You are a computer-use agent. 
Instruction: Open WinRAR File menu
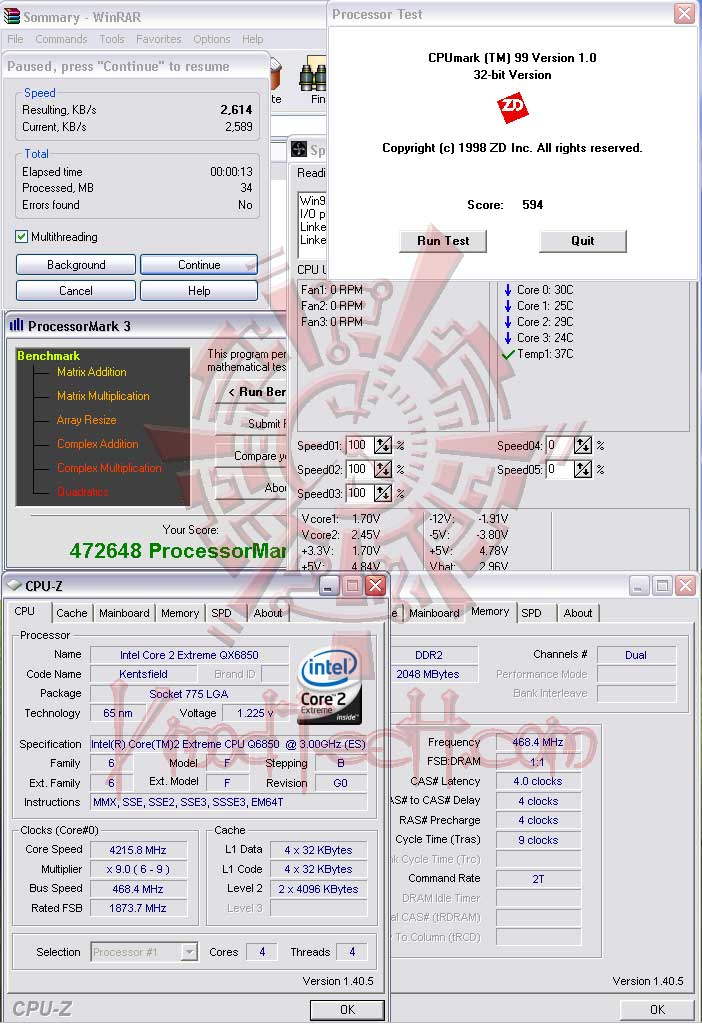pos(15,39)
